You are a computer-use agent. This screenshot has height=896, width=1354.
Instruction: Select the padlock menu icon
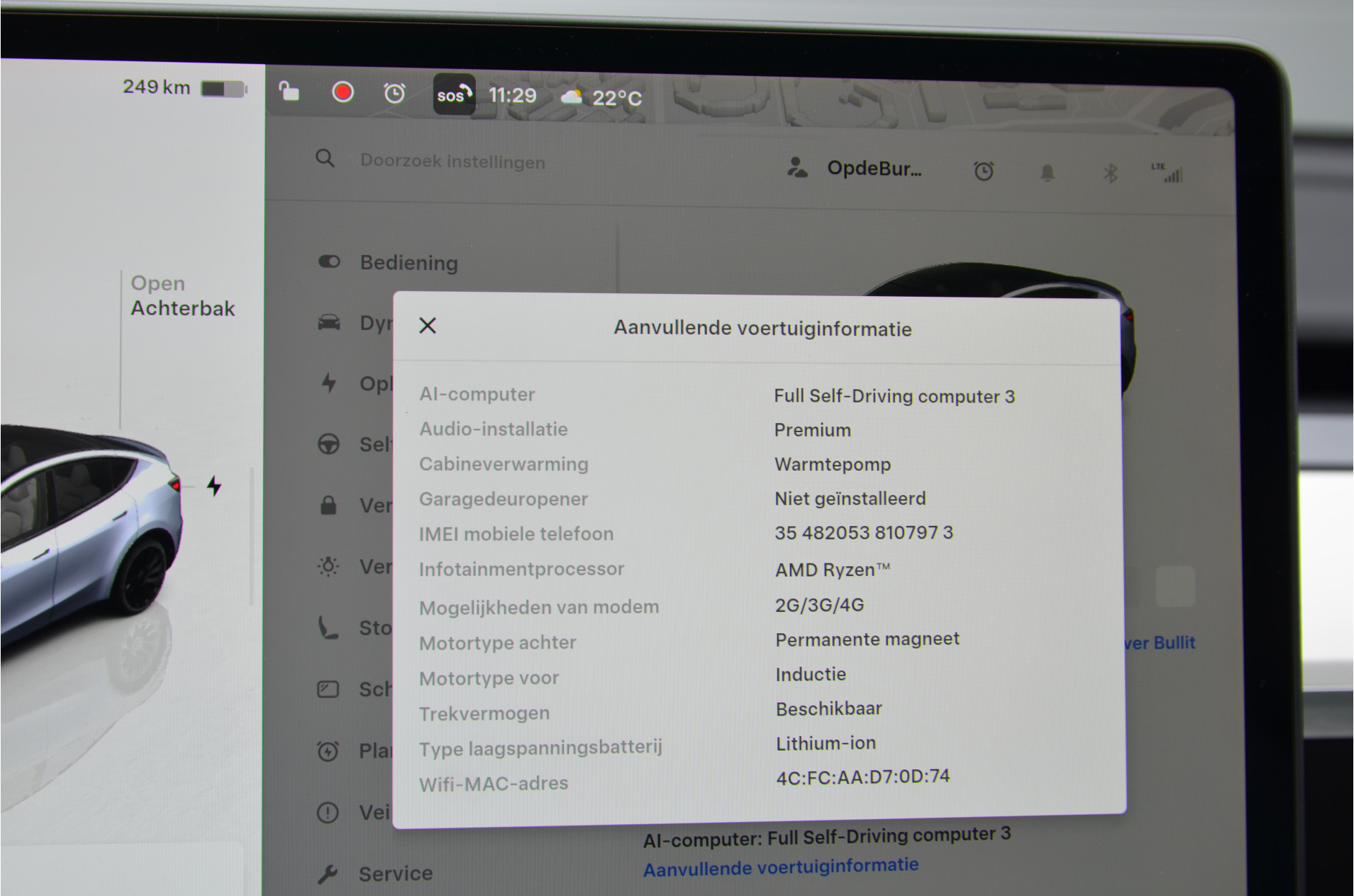pos(328,505)
